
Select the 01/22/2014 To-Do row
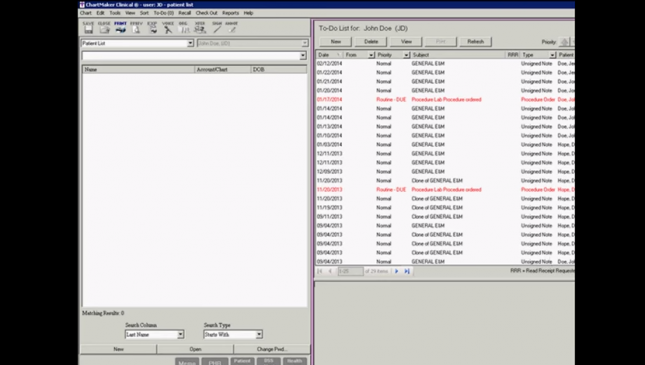(x=445, y=72)
